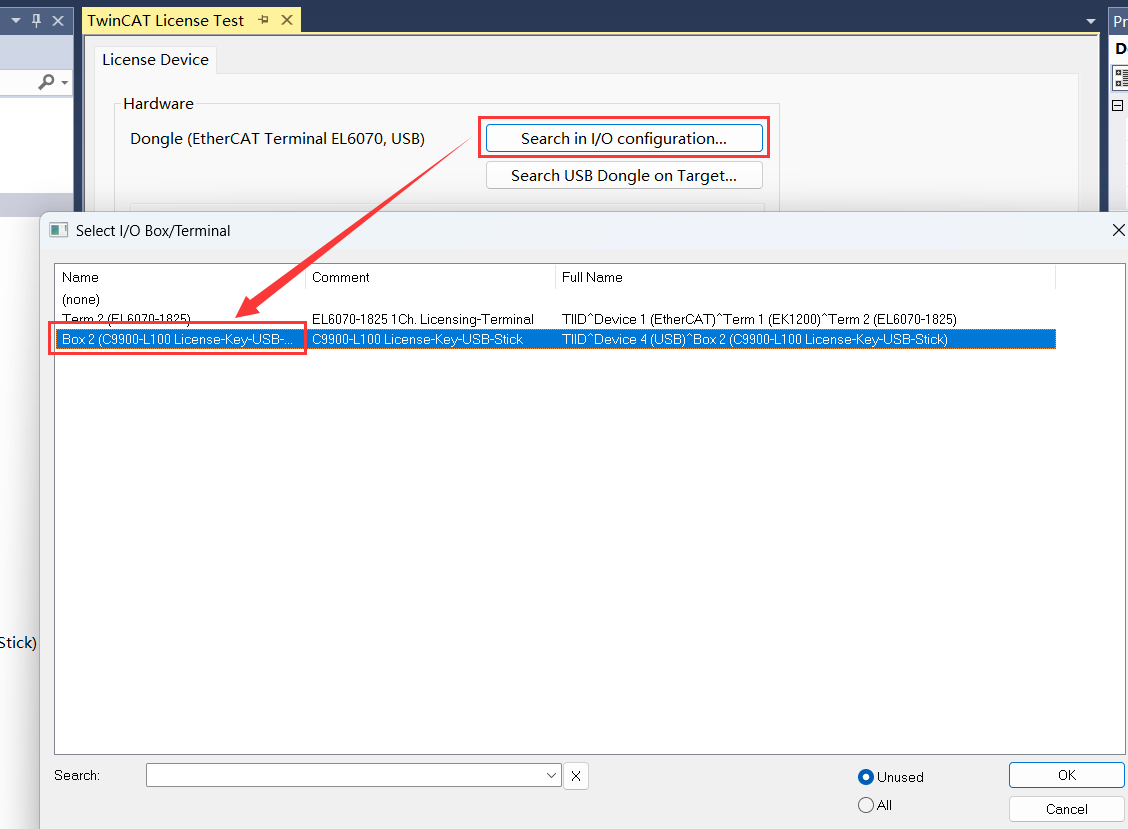Viewport: 1128px width, 829px height.
Task: Click the C9900-L100 License-Key-USB-Stick comment cell
Action: (417, 340)
